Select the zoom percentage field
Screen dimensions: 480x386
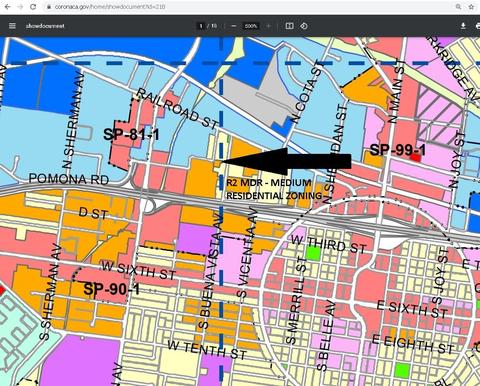tap(251, 26)
